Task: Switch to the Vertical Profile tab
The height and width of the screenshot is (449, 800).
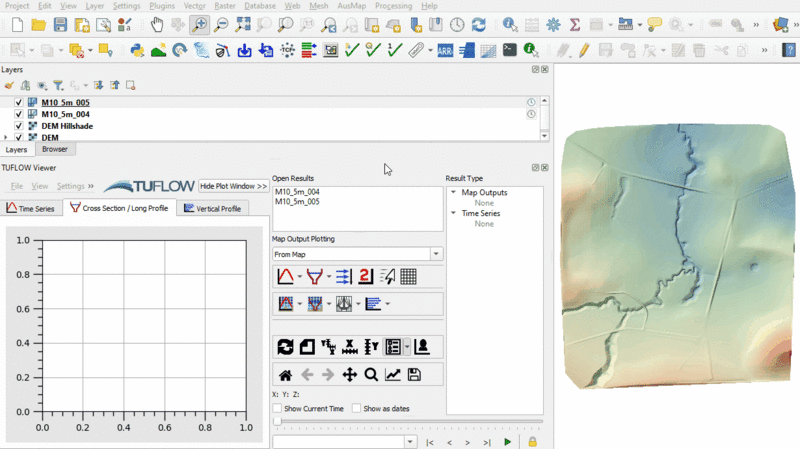Action: [212, 208]
